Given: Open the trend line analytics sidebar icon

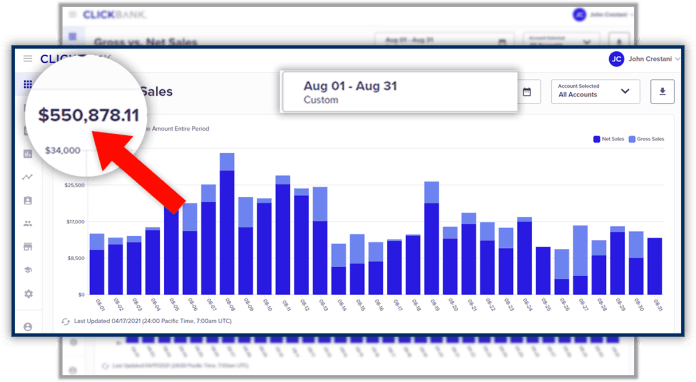Looking at the screenshot, I should 28,177.
